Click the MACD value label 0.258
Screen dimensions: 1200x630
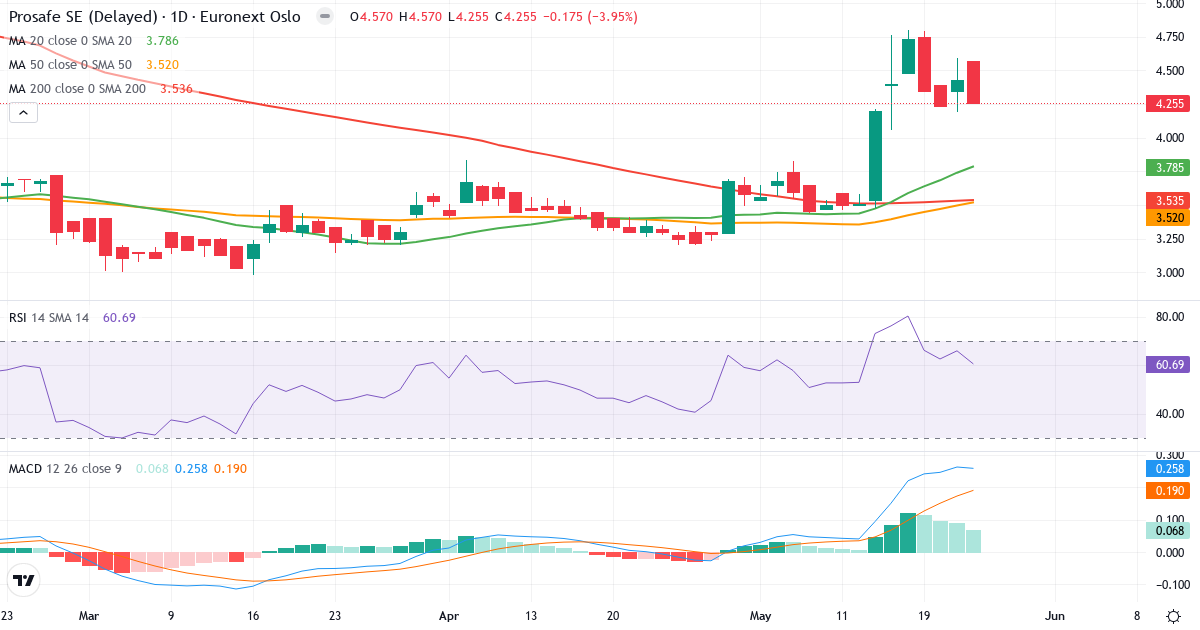tap(1169, 468)
